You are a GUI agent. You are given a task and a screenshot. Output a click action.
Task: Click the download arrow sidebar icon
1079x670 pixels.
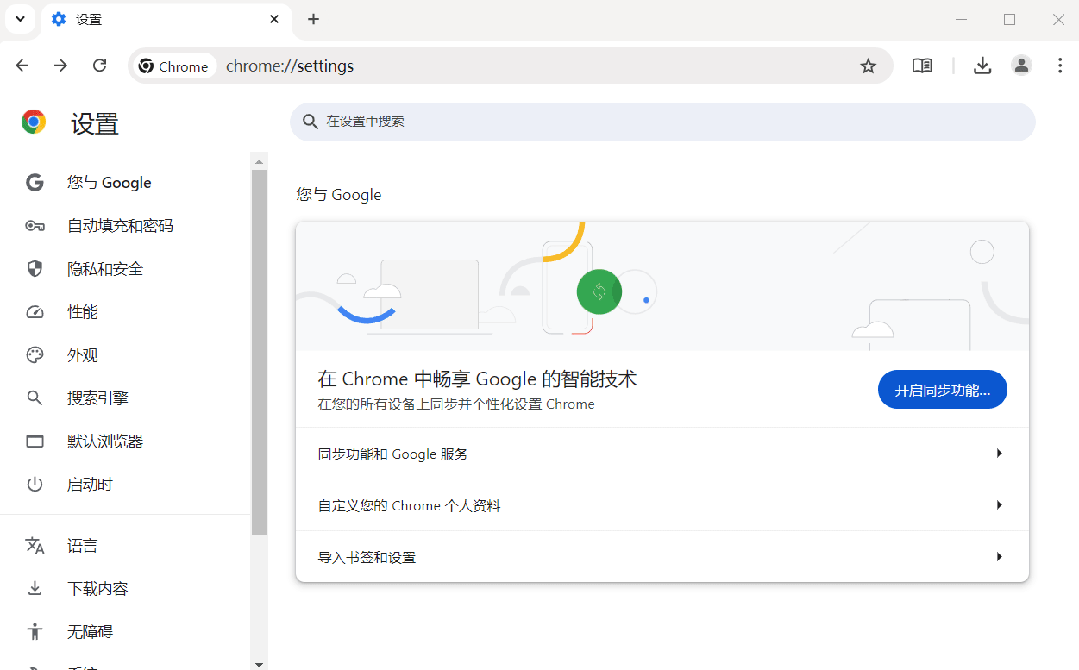[34, 589]
